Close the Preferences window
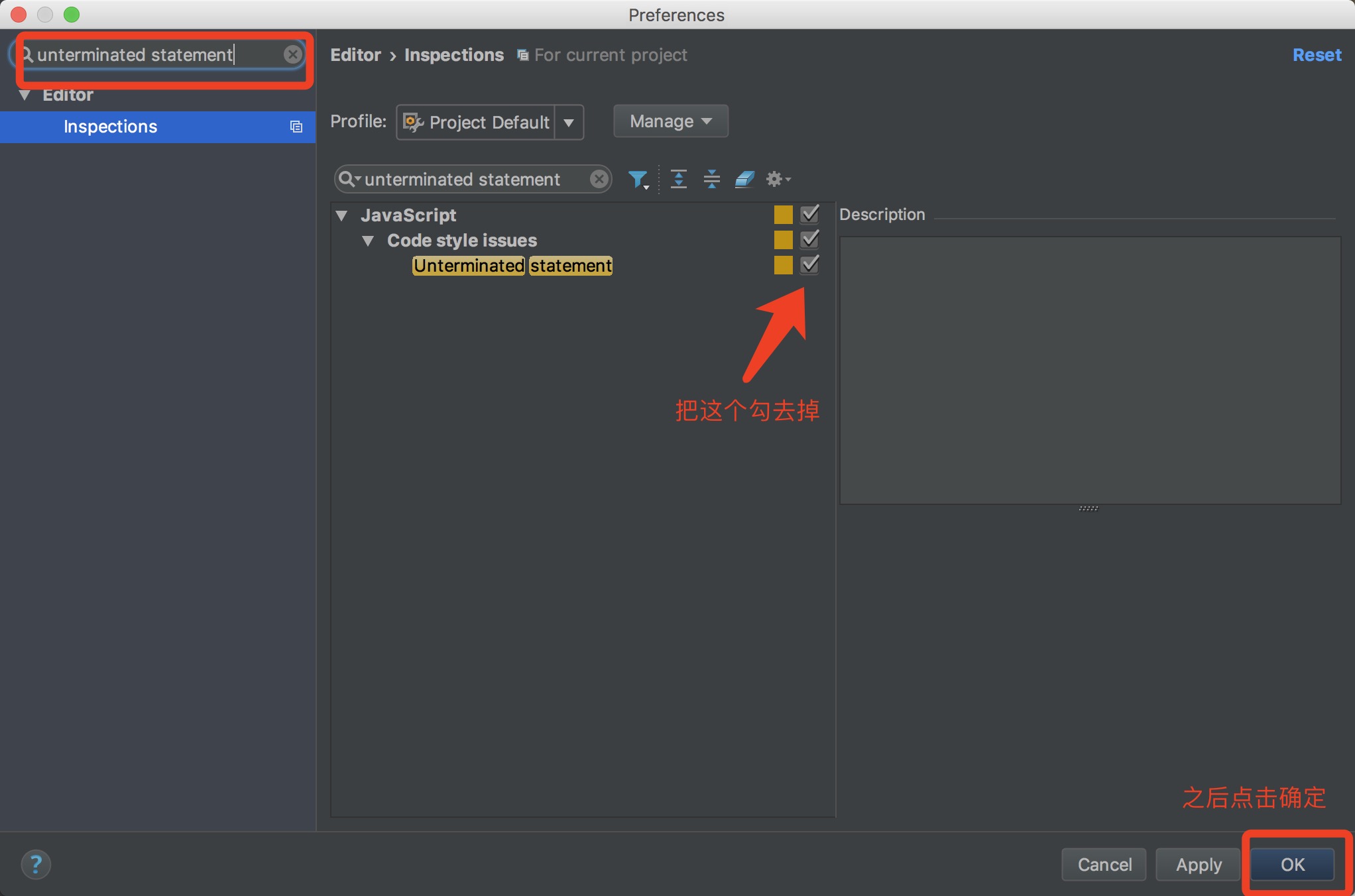 tap(19, 14)
